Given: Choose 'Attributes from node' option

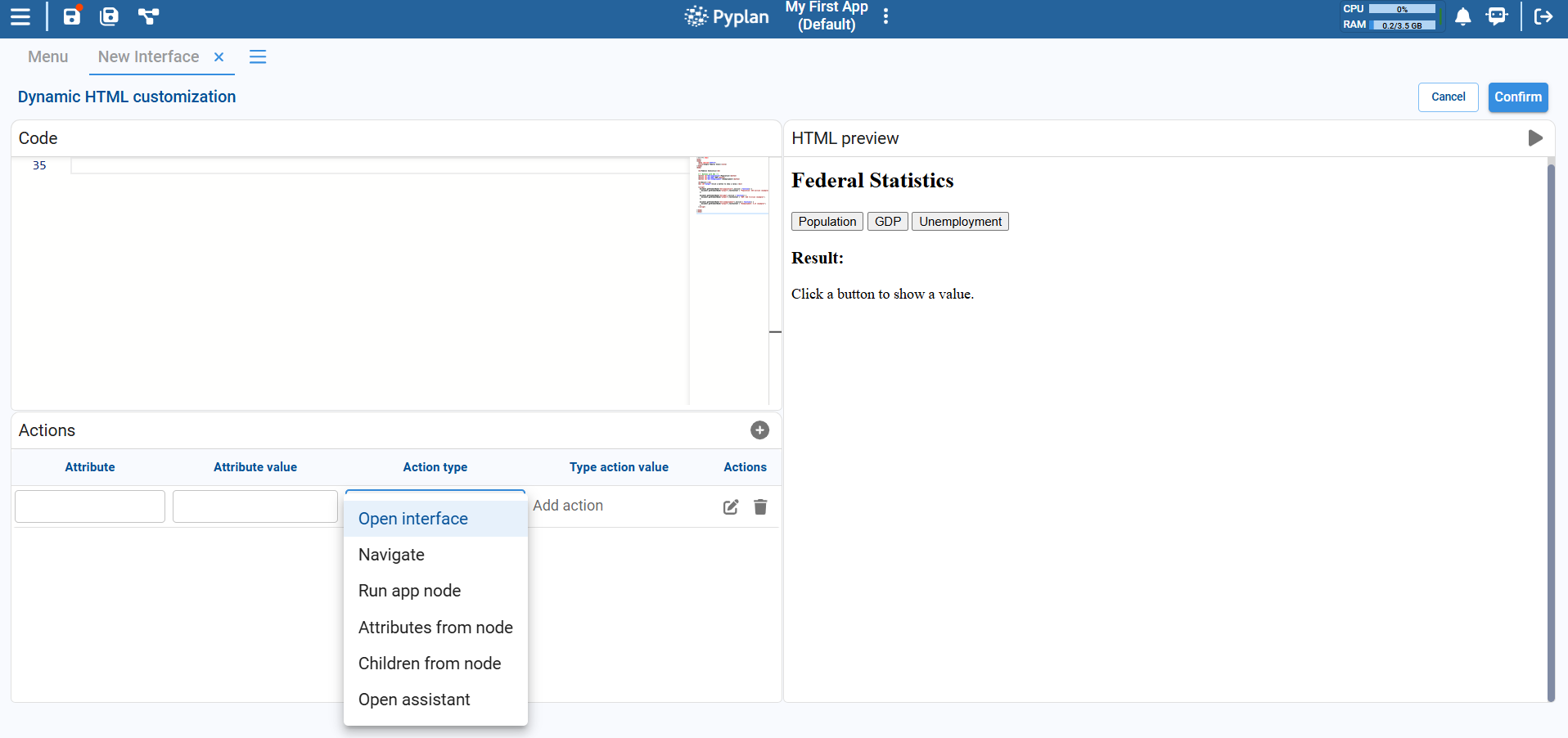Looking at the screenshot, I should tap(435, 628).
